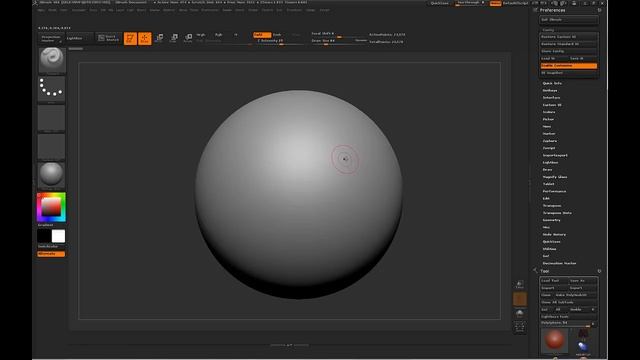
Task: Toggle the Menus button in title bar
Action: 496,3
